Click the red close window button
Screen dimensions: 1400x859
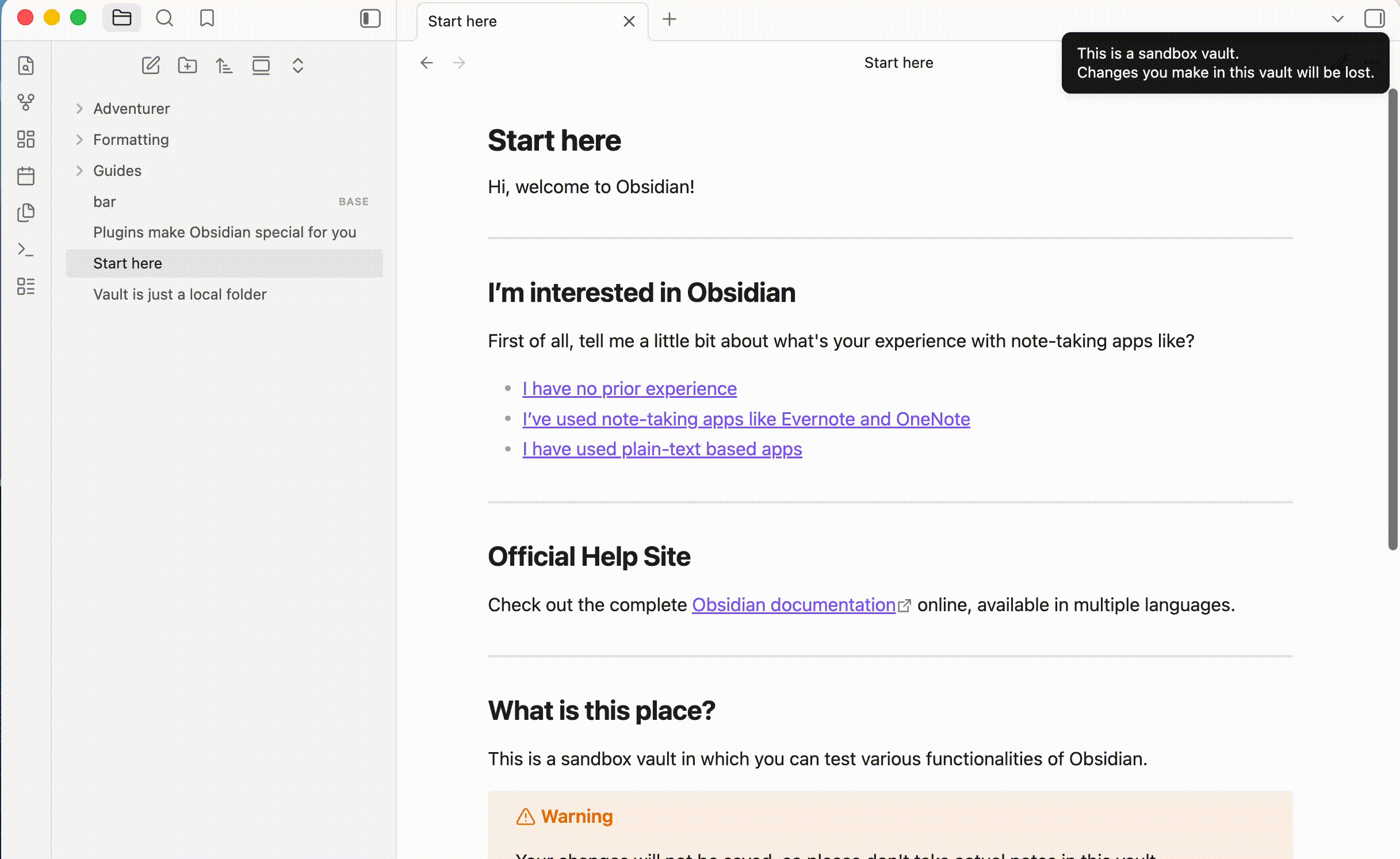click(25, 18)
